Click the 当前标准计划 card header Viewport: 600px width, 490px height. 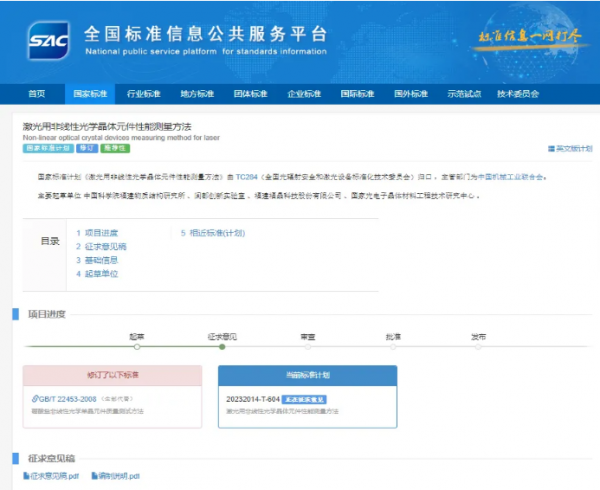[307, 374]
